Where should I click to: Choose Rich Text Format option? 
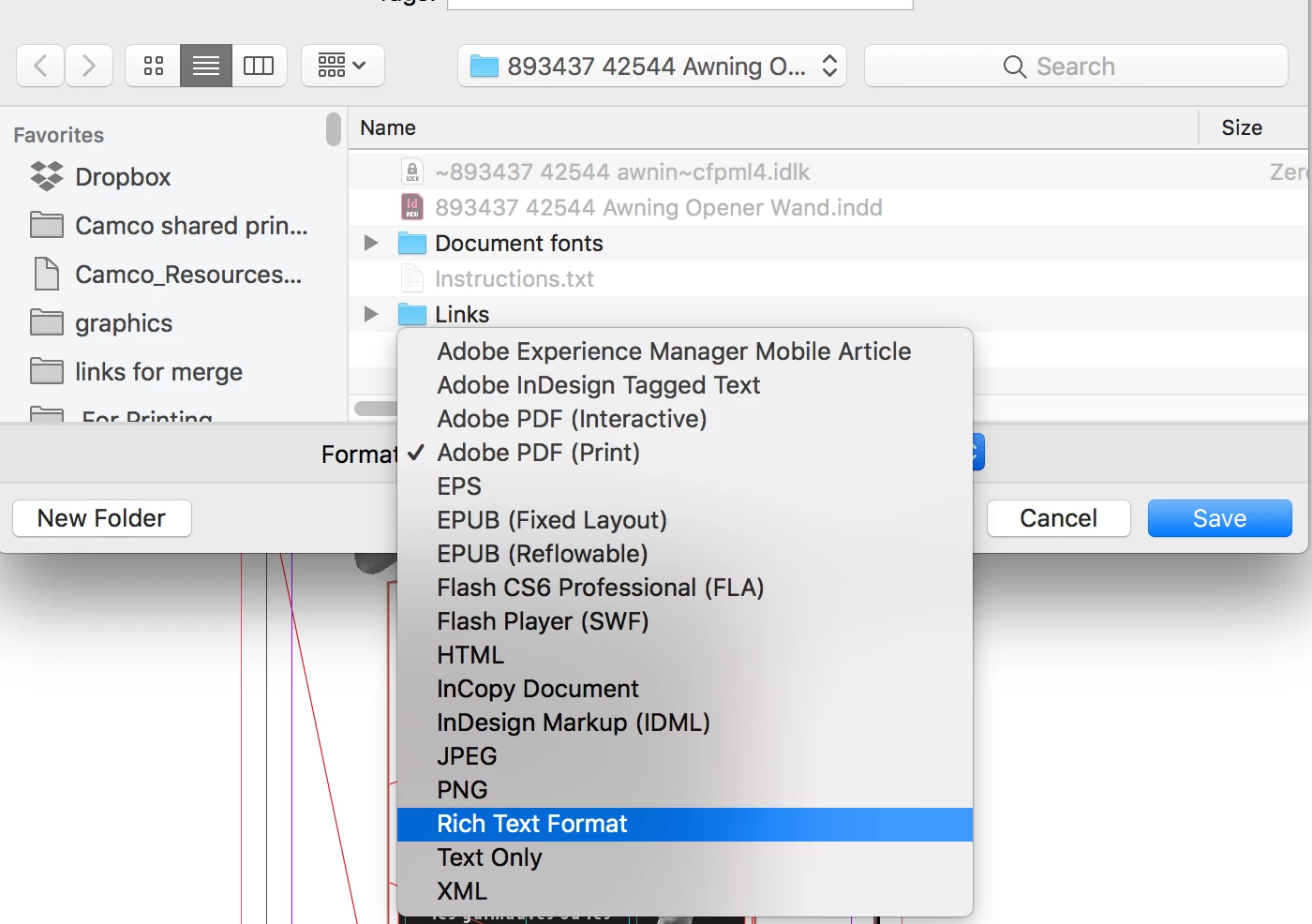click(685, 824)
